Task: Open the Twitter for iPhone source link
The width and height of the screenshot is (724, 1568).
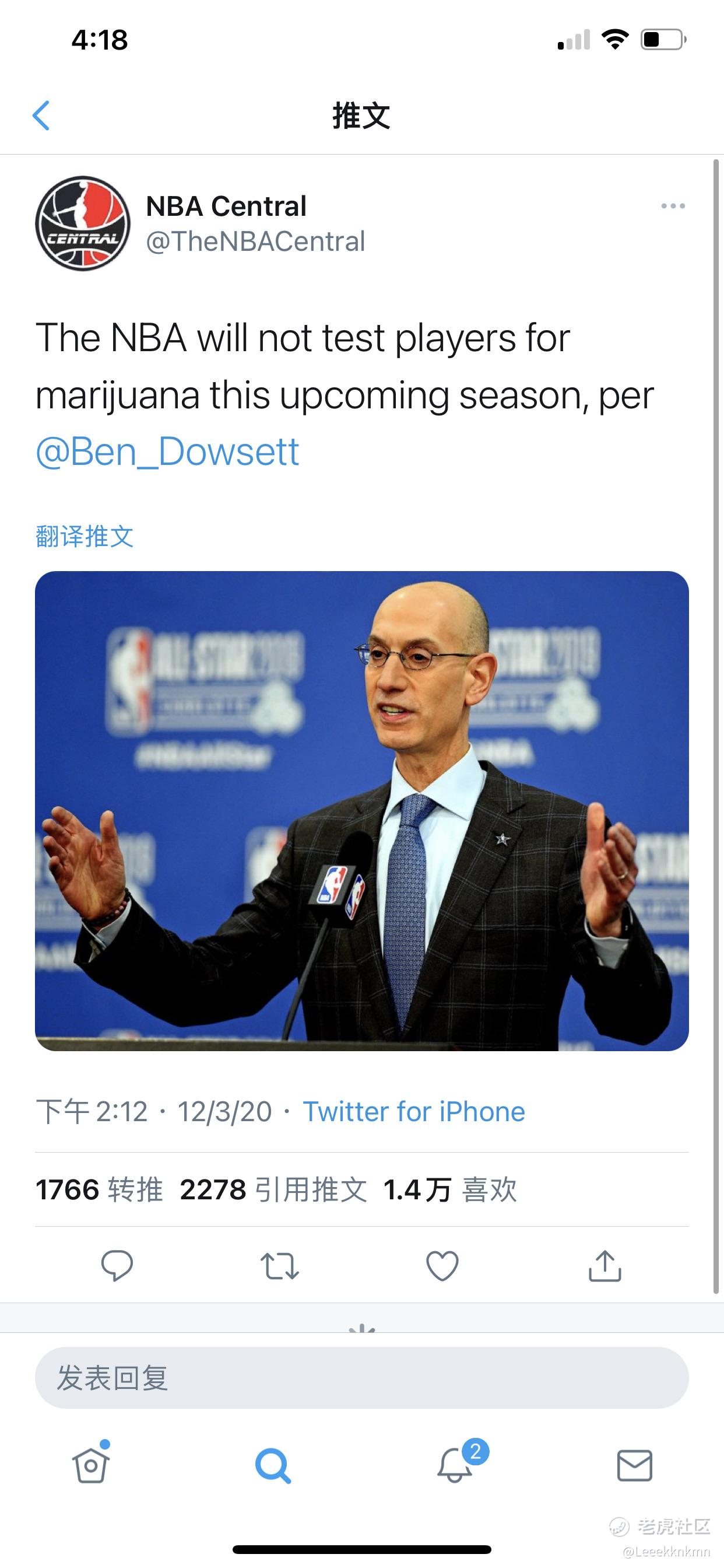Action: [414, 1111]
